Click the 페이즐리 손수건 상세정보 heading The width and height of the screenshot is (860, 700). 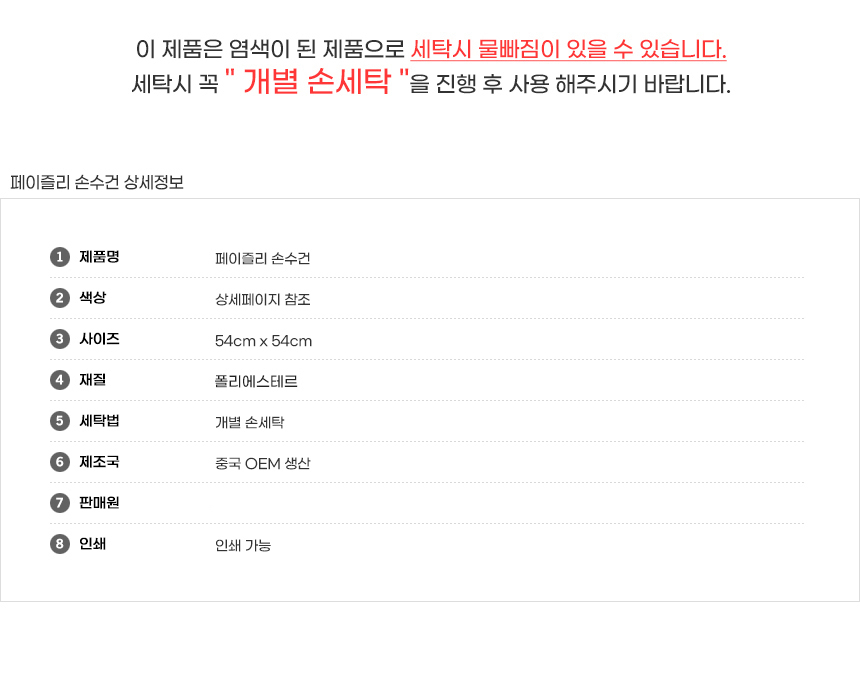(97, 182)
